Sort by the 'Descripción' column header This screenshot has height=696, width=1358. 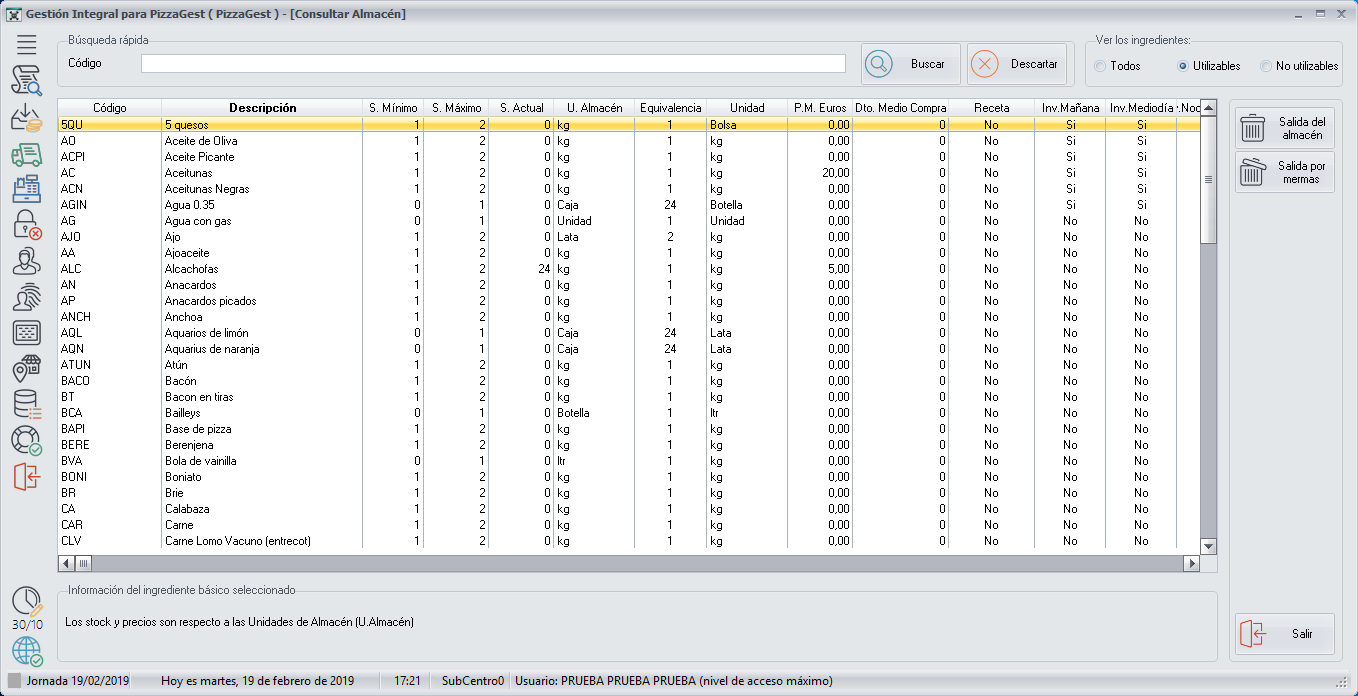(262, 108)
